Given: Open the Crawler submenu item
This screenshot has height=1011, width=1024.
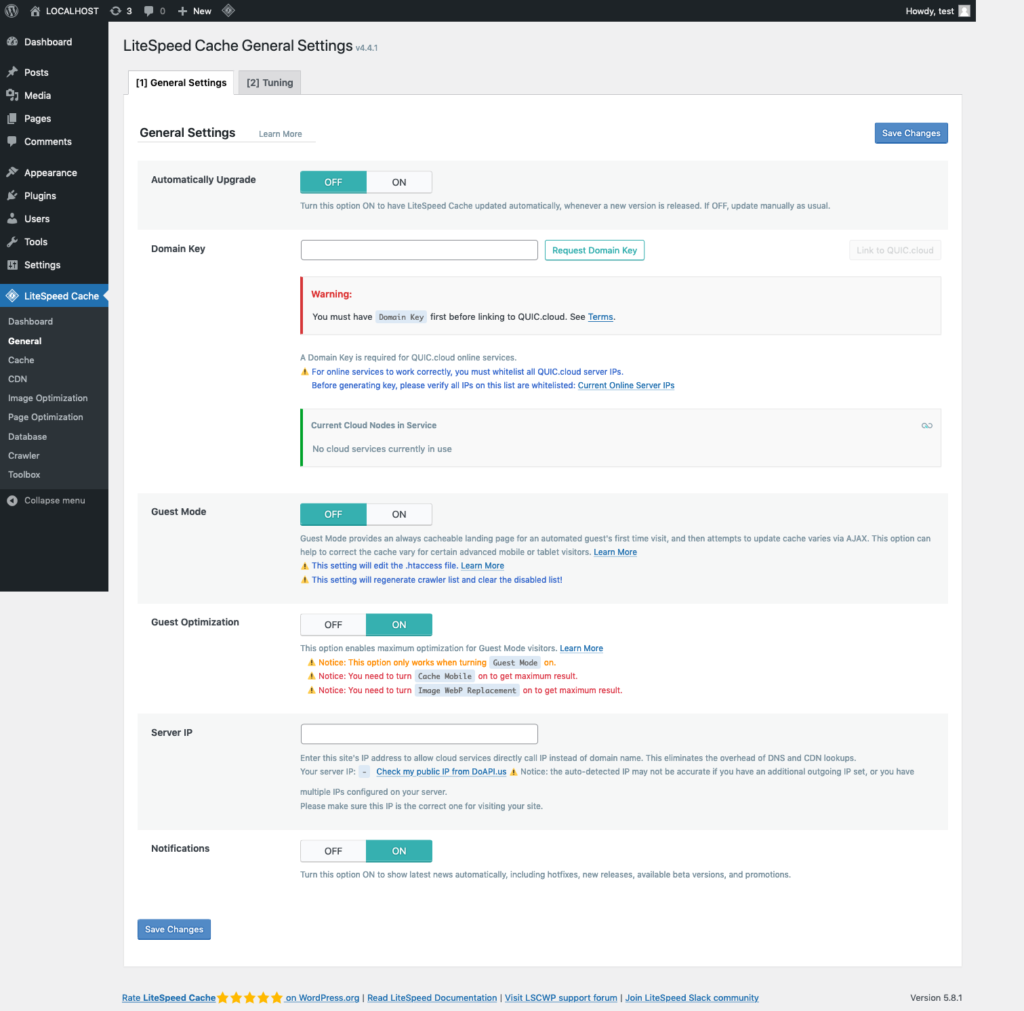Looking at the screenshot, I should (24, 455).
